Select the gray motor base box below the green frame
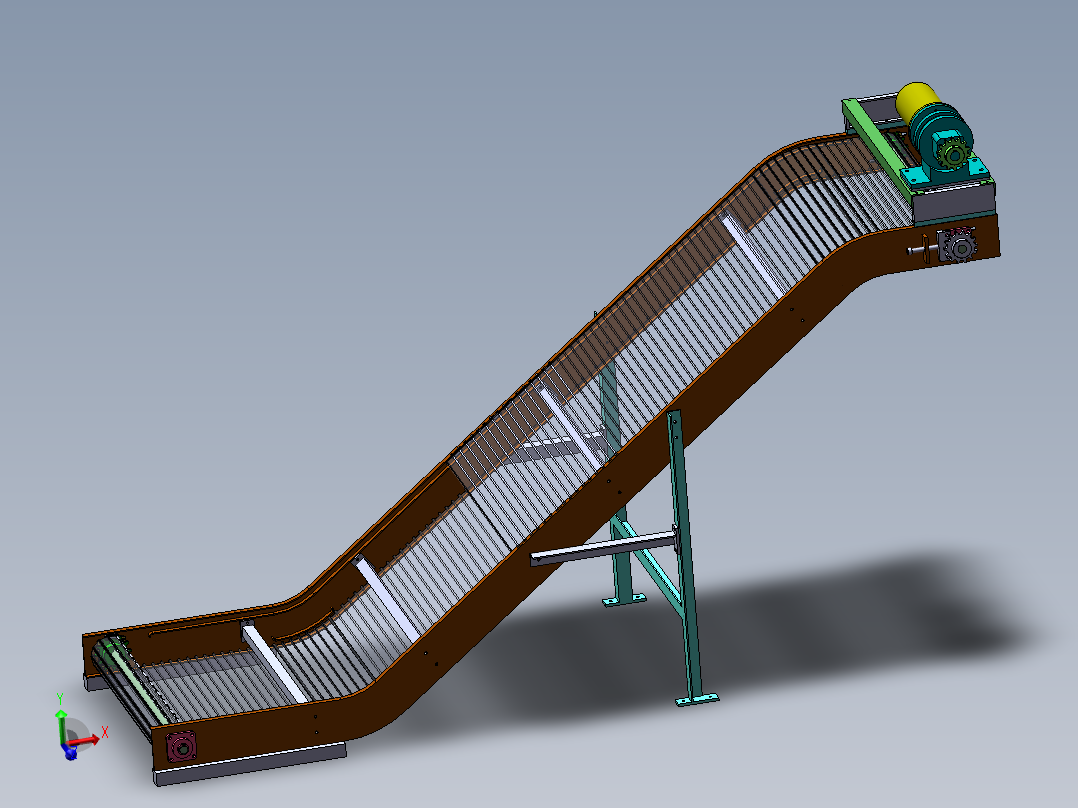The height and width of the screenshot is (808, 1078). pos(954,202)
